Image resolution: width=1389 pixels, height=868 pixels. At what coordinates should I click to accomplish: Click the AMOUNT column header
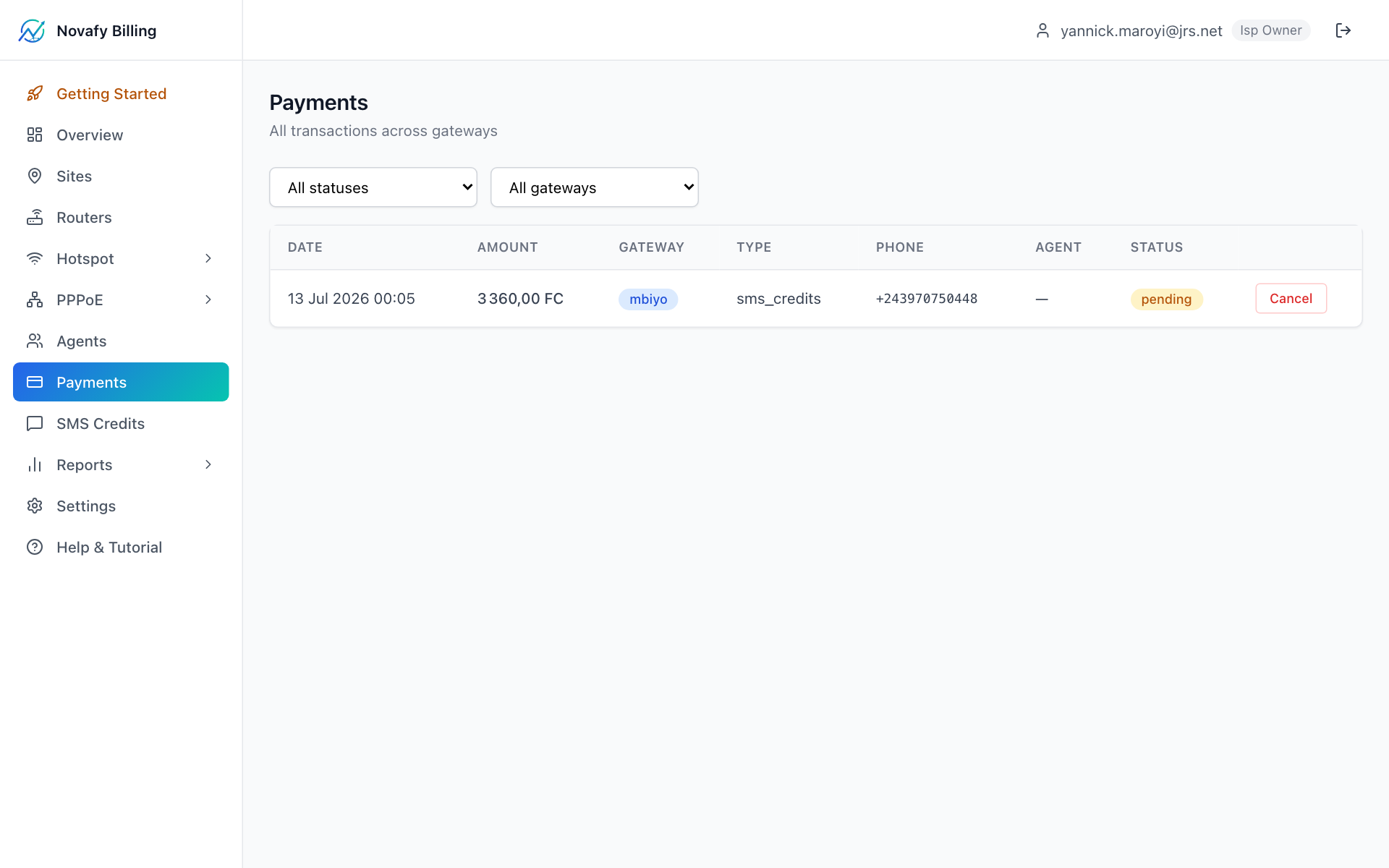tap(508, 247)
